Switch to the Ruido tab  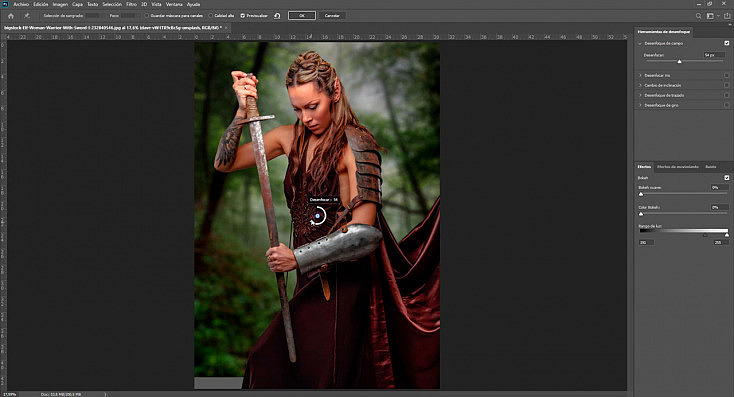coord(711,167)
